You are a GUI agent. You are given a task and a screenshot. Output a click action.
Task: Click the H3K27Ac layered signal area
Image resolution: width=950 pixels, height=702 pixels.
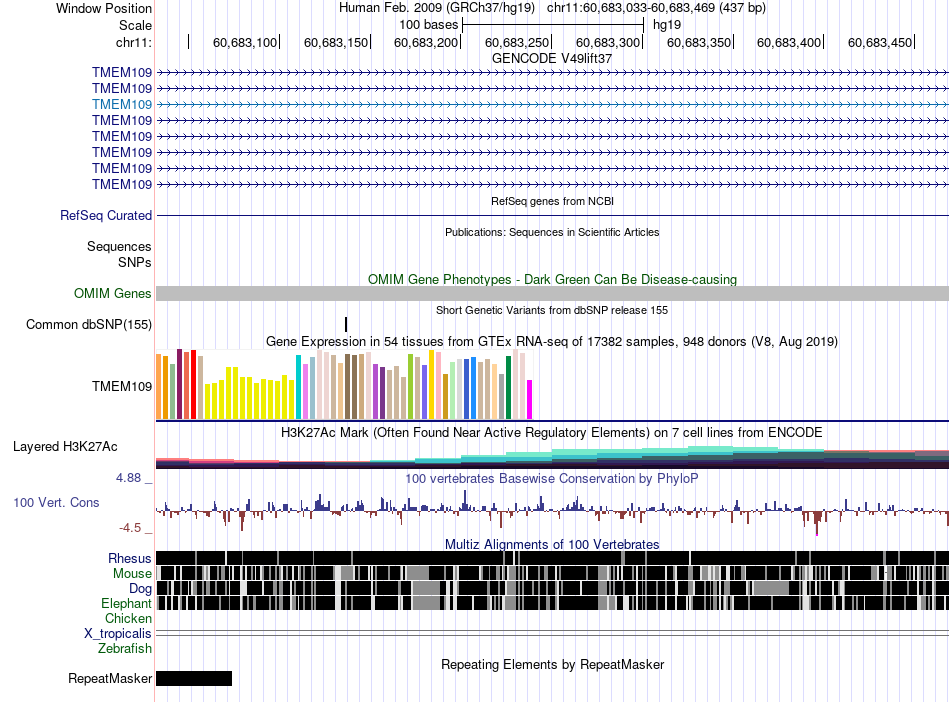(x=553, y=457)
